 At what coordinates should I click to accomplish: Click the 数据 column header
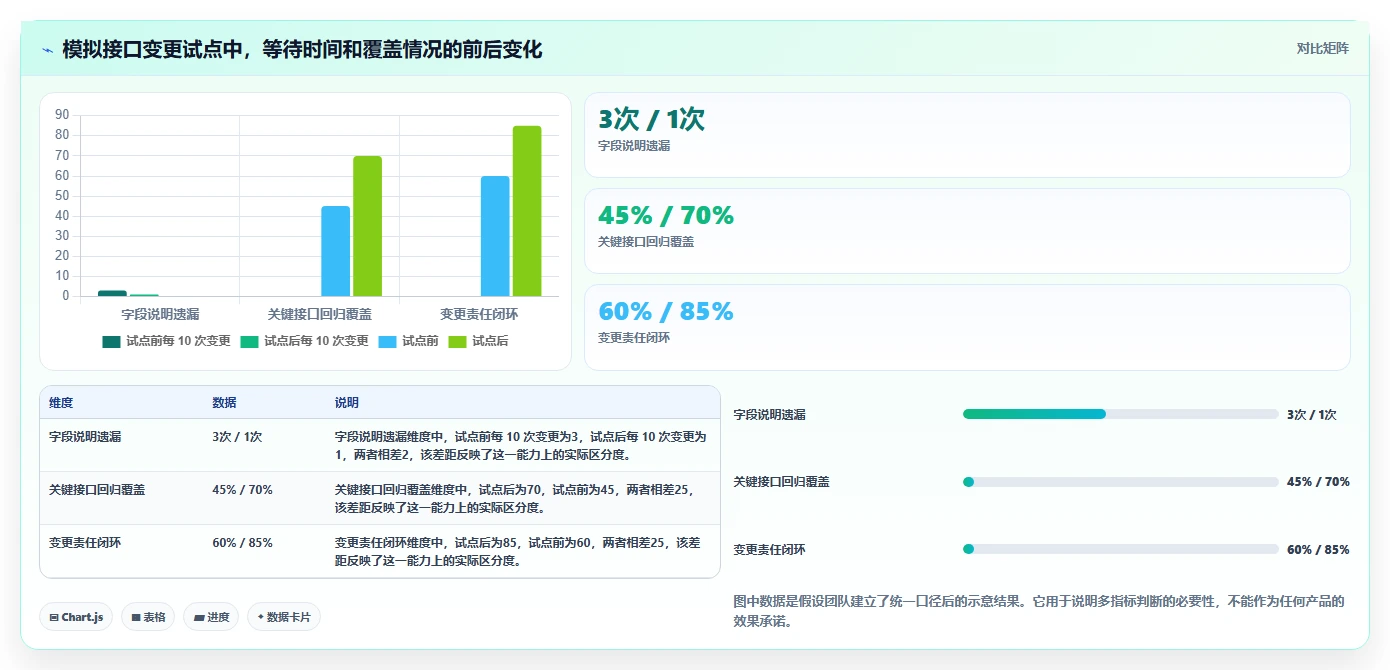pos(225,403)
